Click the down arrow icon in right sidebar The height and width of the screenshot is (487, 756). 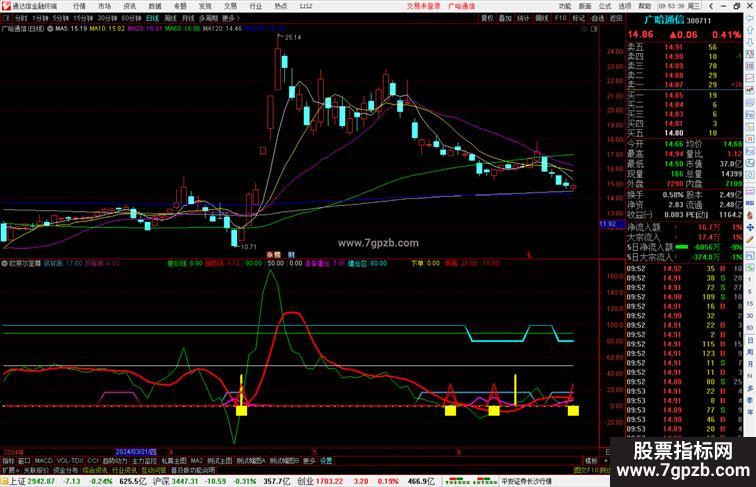750,42
